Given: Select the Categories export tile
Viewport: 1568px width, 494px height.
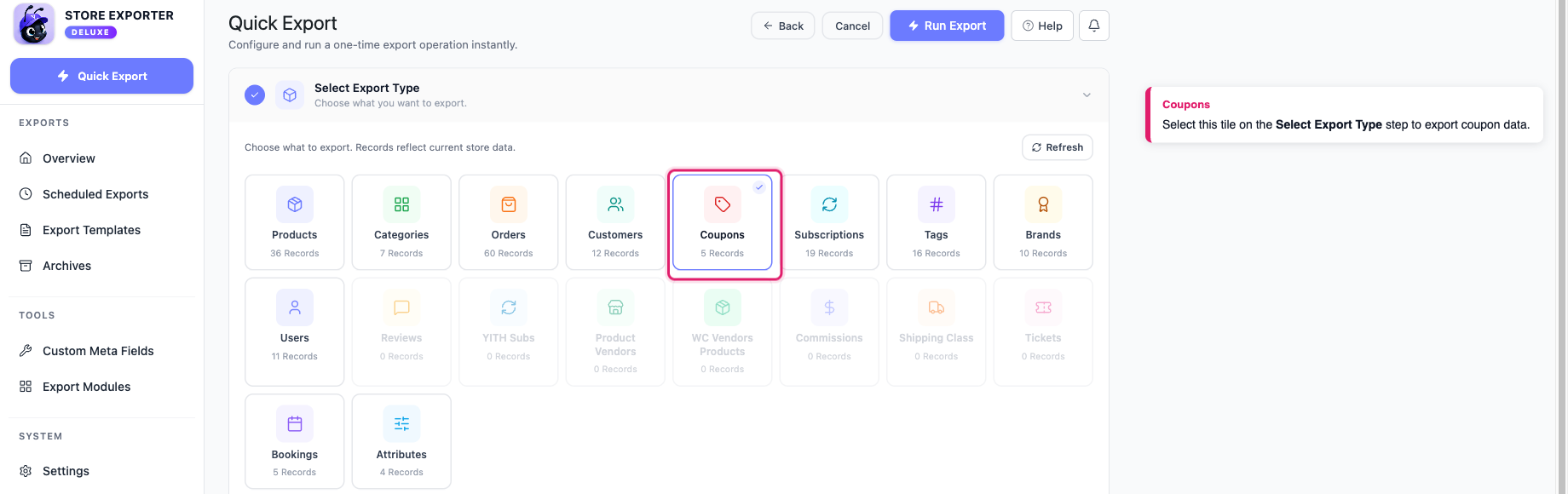Looking at the screenshot, I should (401, 222).
